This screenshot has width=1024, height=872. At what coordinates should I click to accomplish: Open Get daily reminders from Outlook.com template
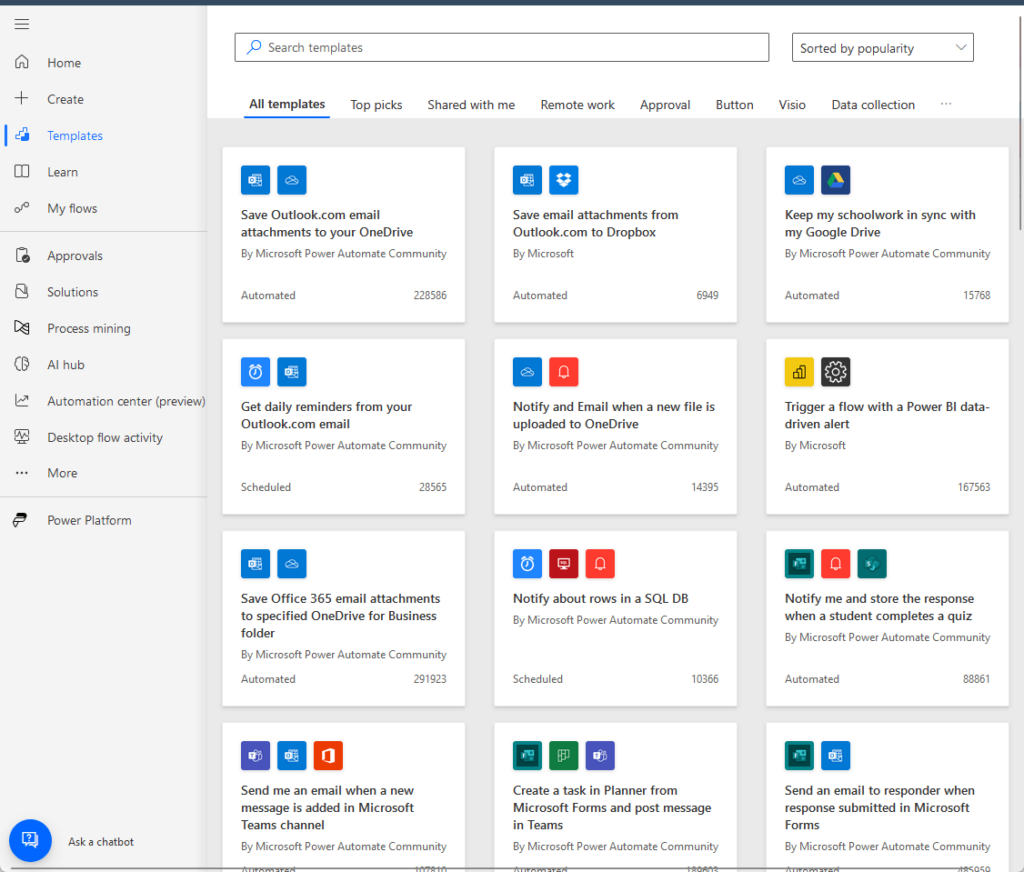344,427
